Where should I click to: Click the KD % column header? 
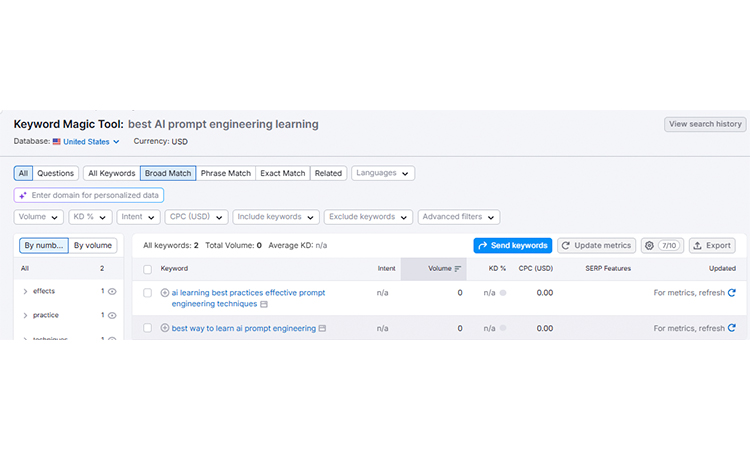[x=497, y=269]
